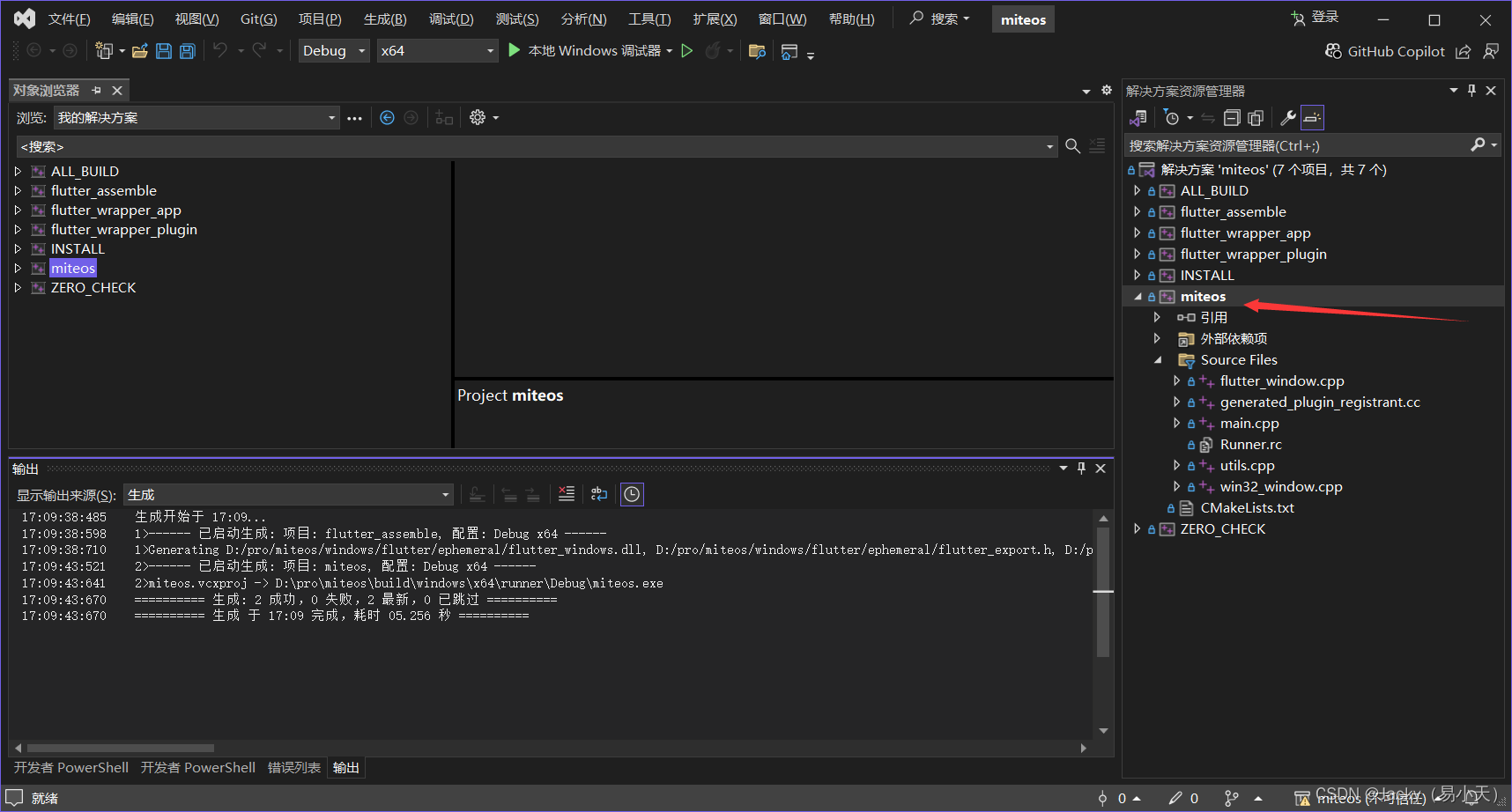
Task: Pin the Output panel with the pushpin icon
Action: coord(1081,469)
